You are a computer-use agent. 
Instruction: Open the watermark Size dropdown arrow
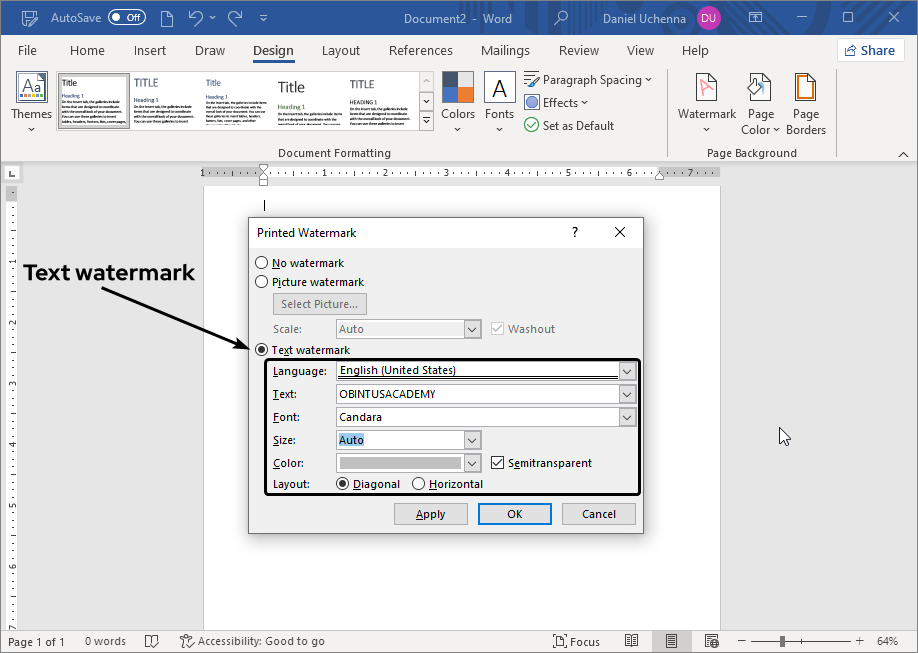tap(473, 440)
